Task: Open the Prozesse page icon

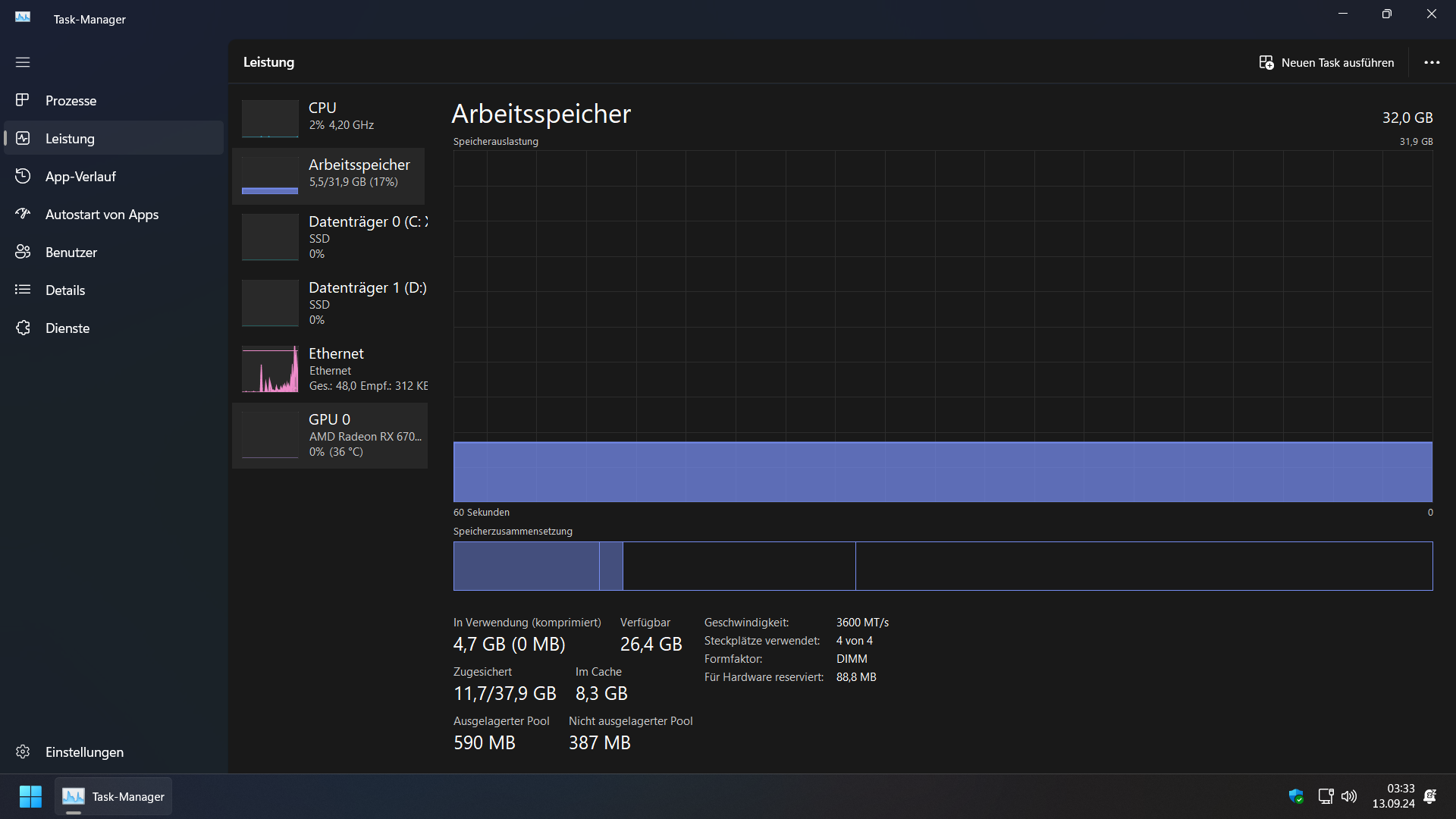Action: coord(23,100)
